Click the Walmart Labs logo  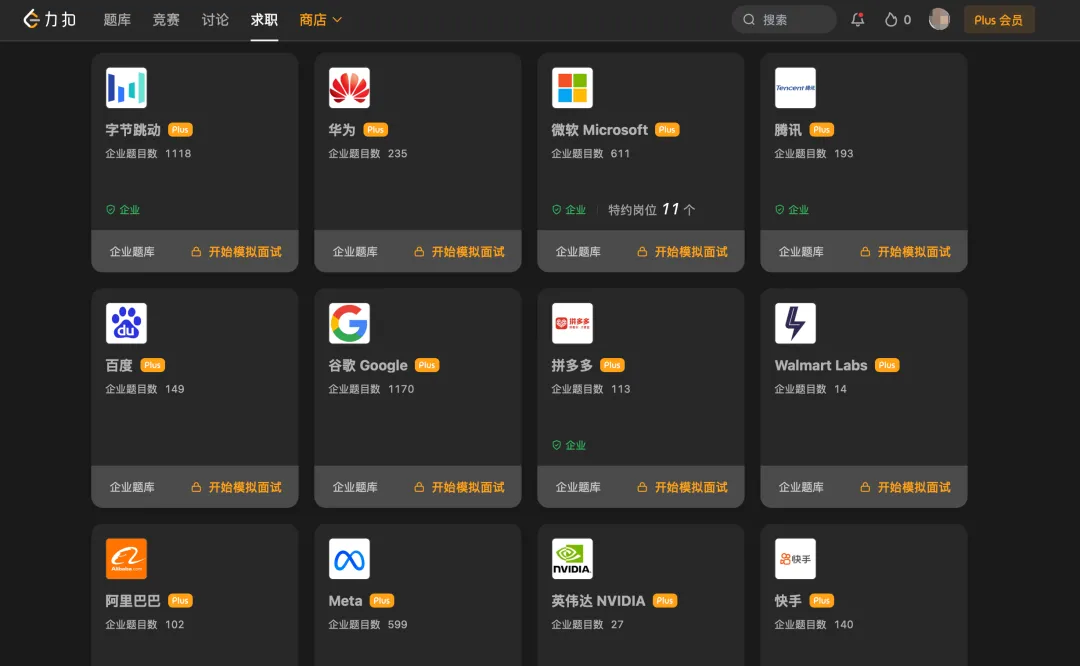click(x=796, y=323)
